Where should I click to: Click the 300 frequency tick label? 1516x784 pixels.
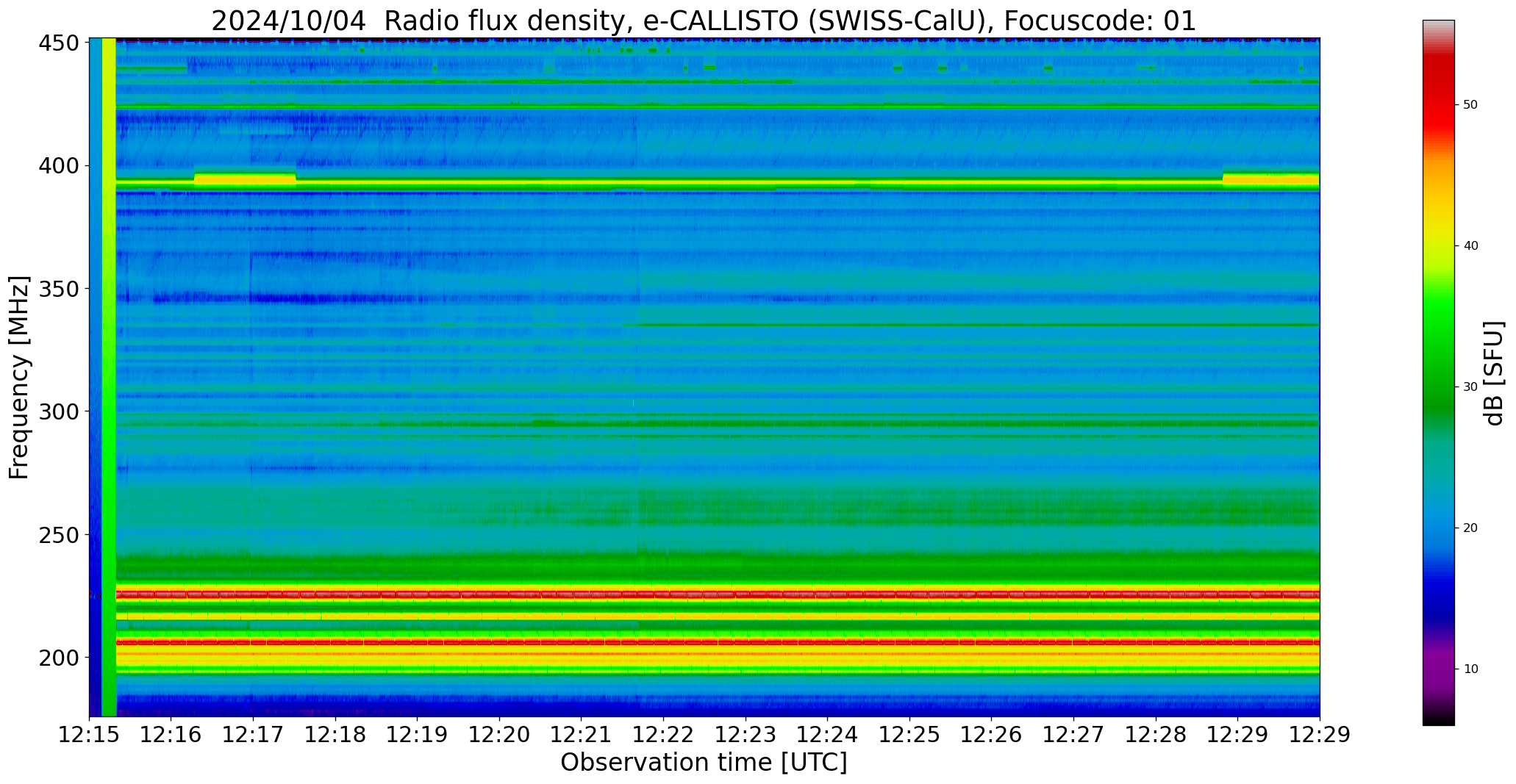click(x=58, y=411)
